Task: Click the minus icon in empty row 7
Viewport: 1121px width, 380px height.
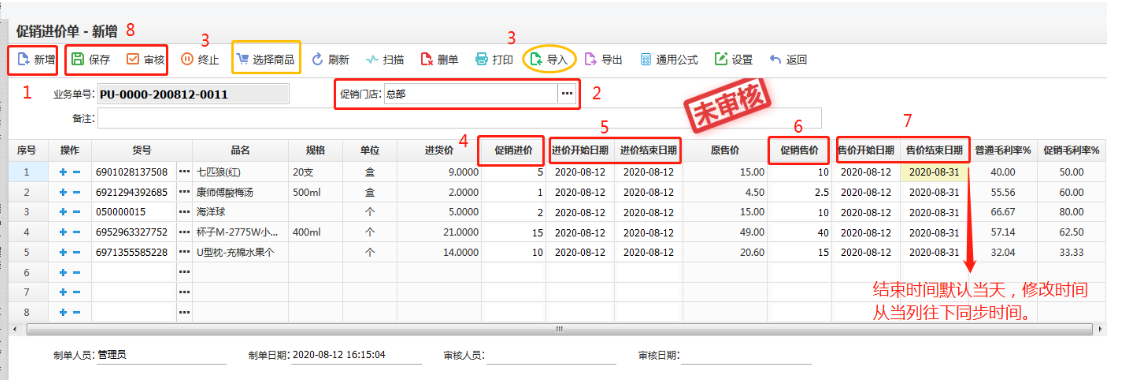Action: [x=76, y=292]
